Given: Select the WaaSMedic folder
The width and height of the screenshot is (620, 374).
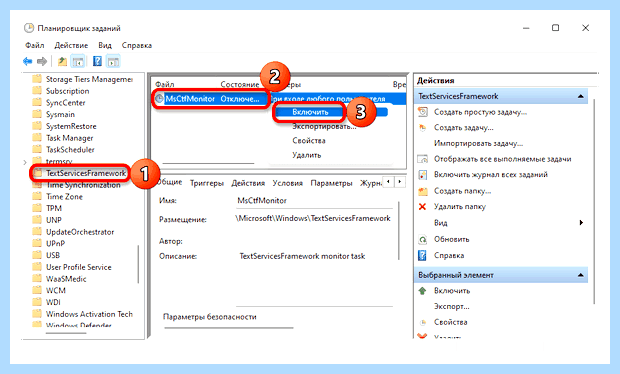Looking at the screenshot, I should (x=66, y=279).
